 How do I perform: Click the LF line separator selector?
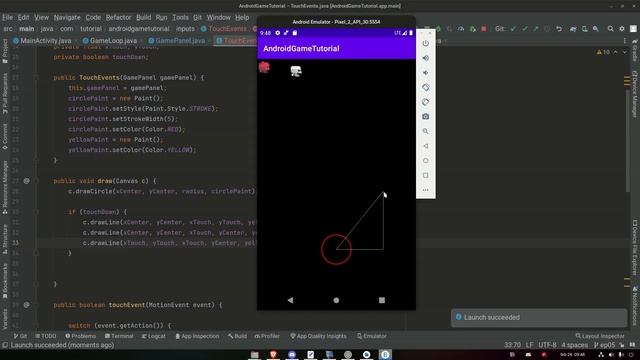coord(529,345)
